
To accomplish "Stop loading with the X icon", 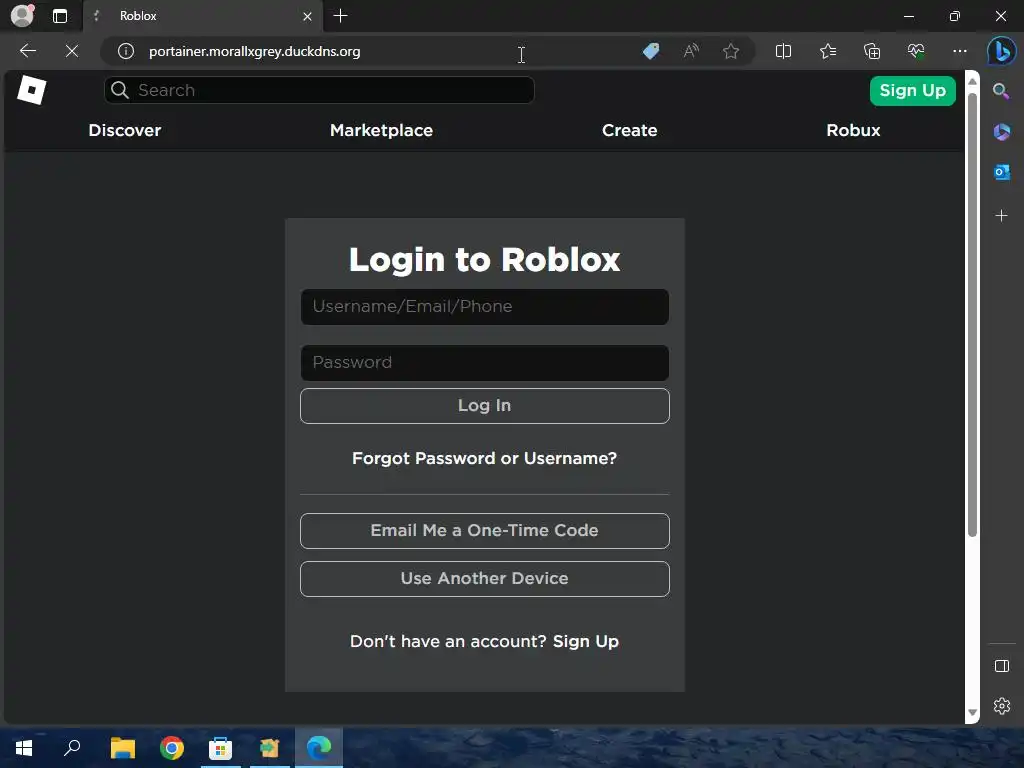I will click(72, 51).
